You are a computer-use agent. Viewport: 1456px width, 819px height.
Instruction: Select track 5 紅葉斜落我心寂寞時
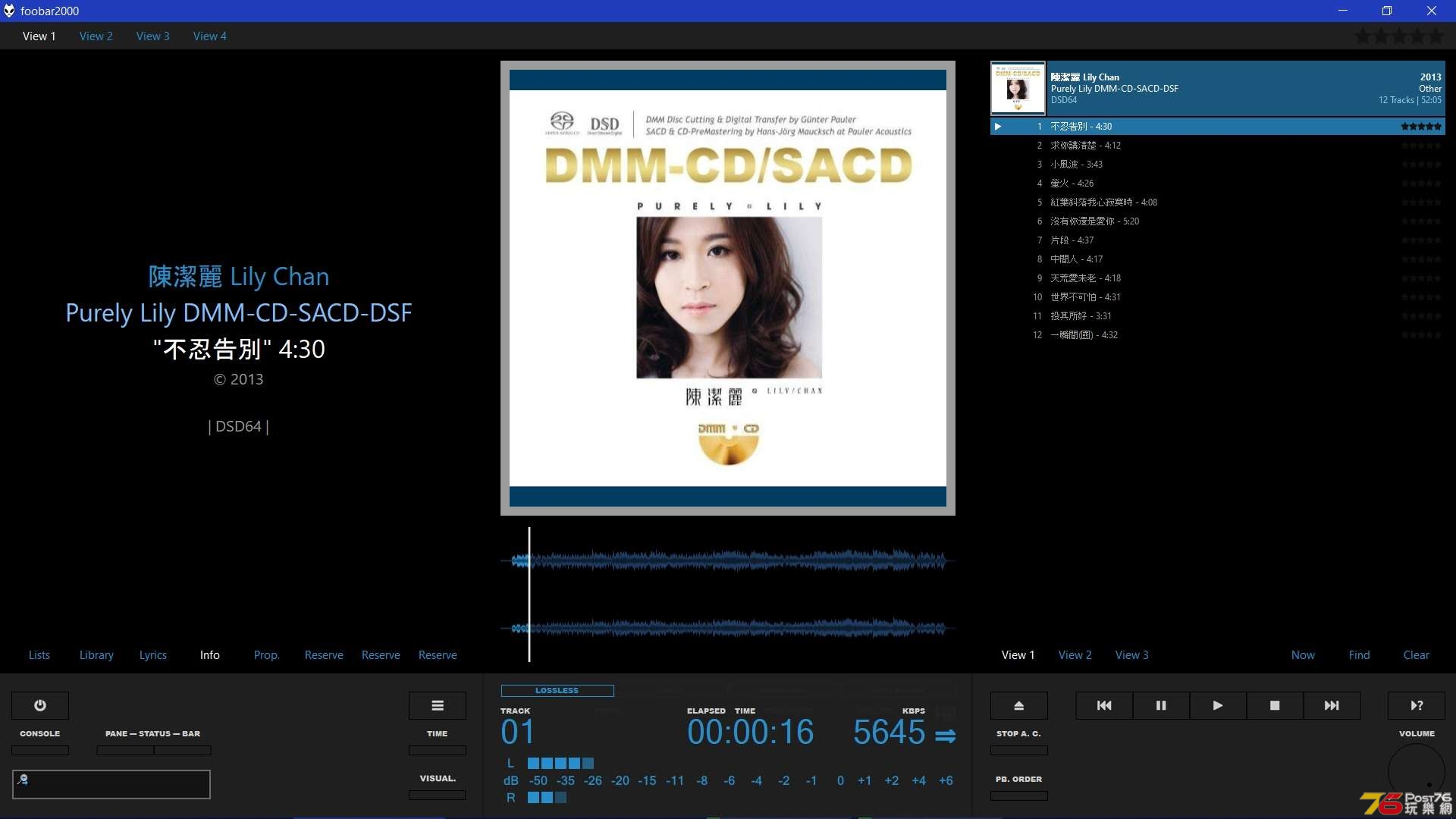pyautogui.click(x=1218, y=202)
